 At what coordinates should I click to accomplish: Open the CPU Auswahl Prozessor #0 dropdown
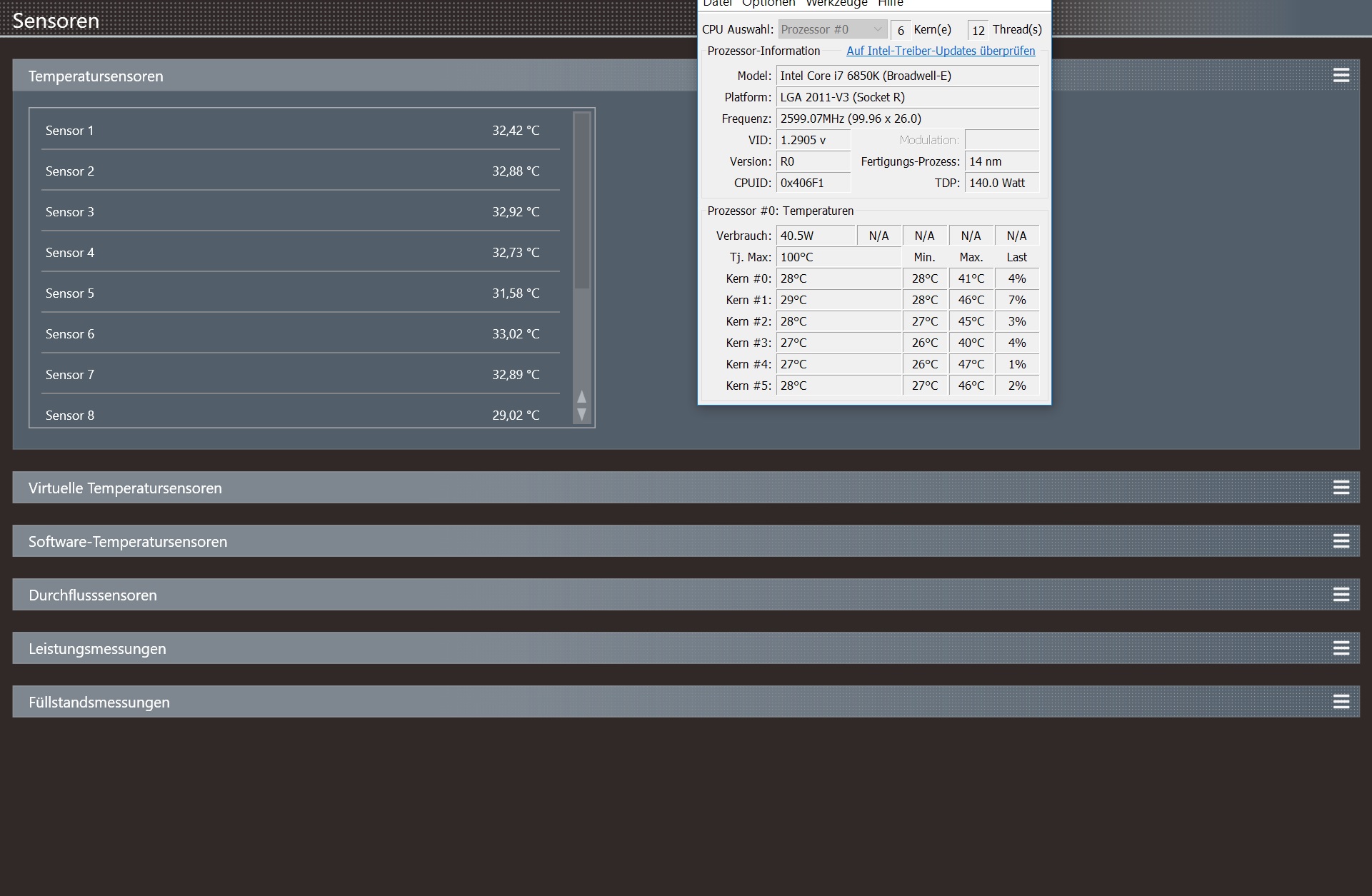[x=832, y=29]
